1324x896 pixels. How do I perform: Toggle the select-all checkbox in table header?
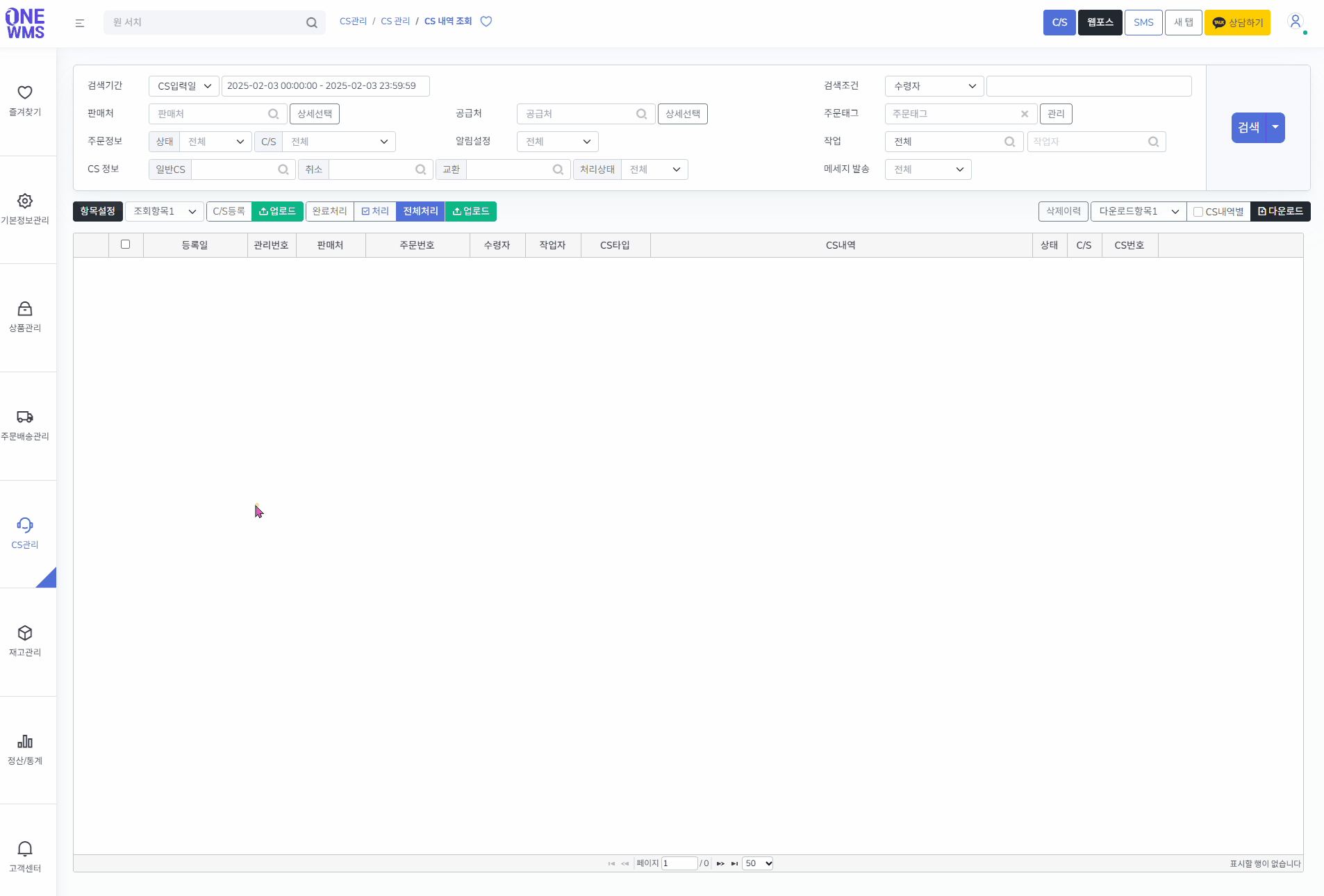pos(126,244)
